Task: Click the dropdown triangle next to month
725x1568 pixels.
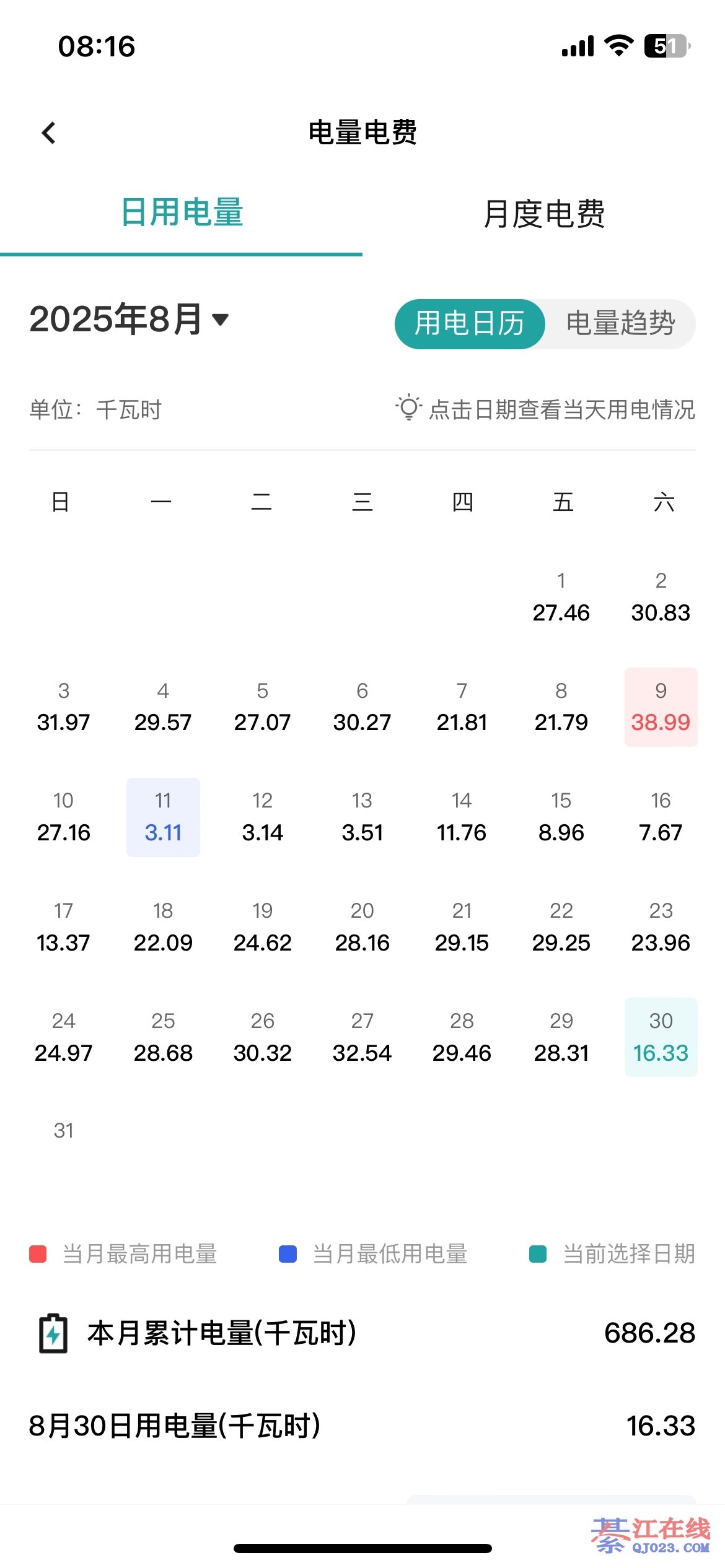Action: point(221,320)
